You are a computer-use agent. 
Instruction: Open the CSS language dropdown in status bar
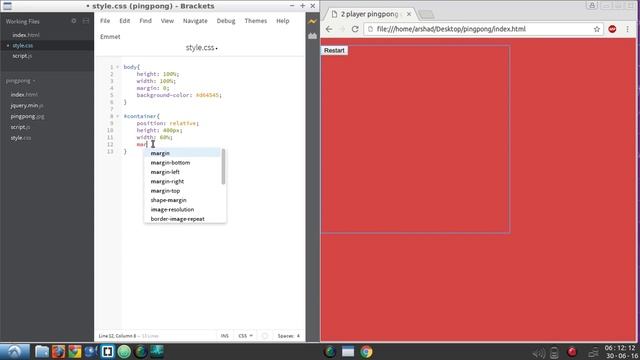pyautogui.click(x=245, y=336)
